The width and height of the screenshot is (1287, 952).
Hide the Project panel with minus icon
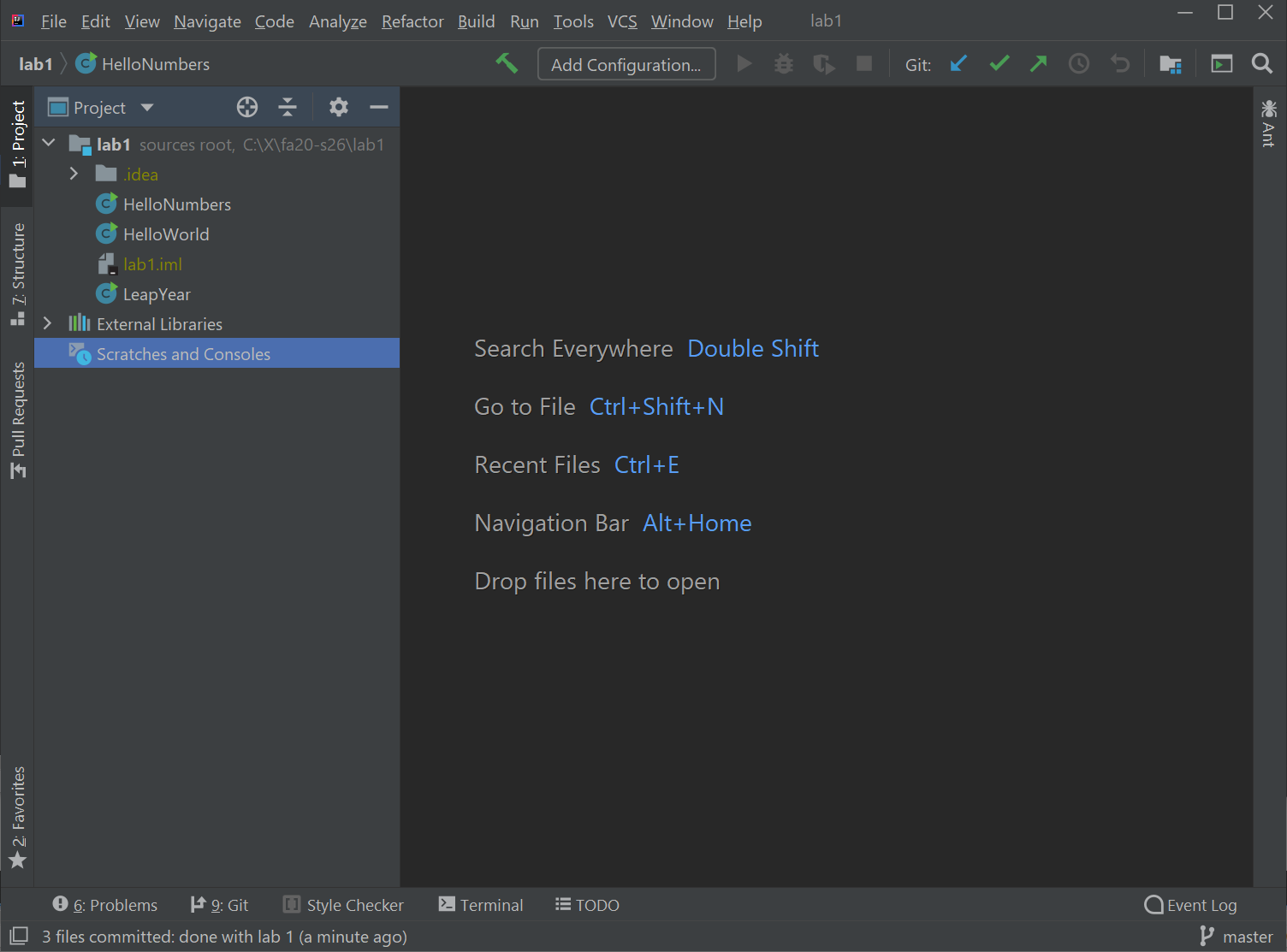coord(379,107)
